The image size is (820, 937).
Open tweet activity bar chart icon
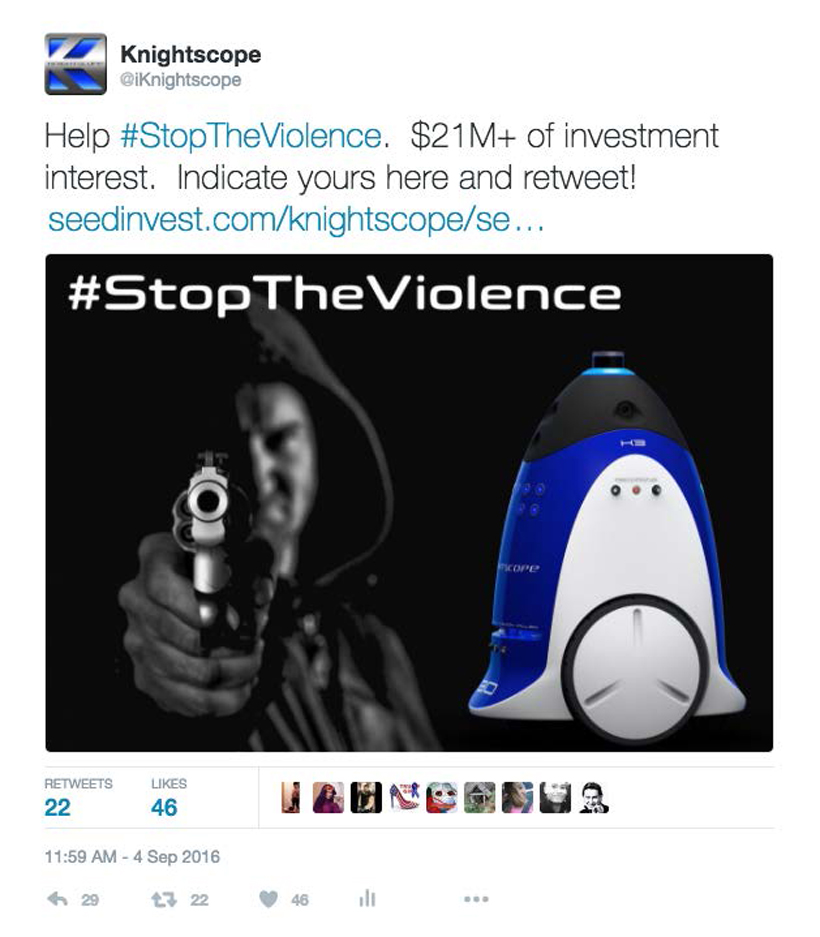tap(367, 898)
